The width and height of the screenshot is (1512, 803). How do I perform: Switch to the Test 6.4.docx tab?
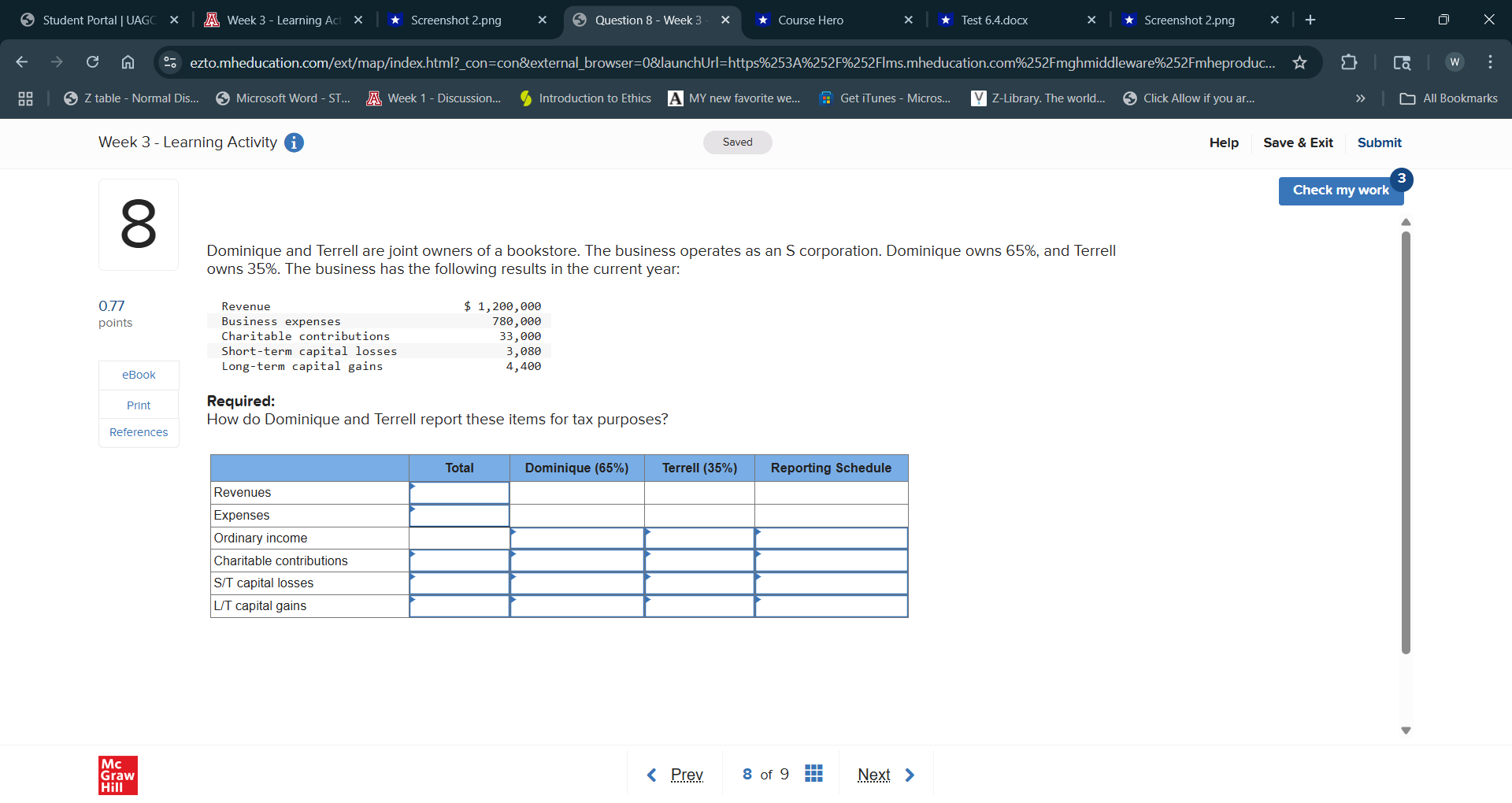(994, 20)
